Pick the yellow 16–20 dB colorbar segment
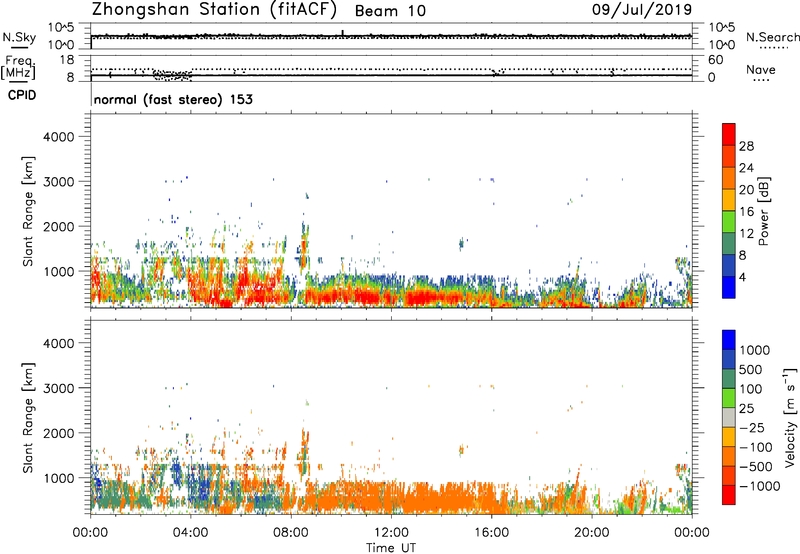The image size is (800, 554). tap(729, 200)
